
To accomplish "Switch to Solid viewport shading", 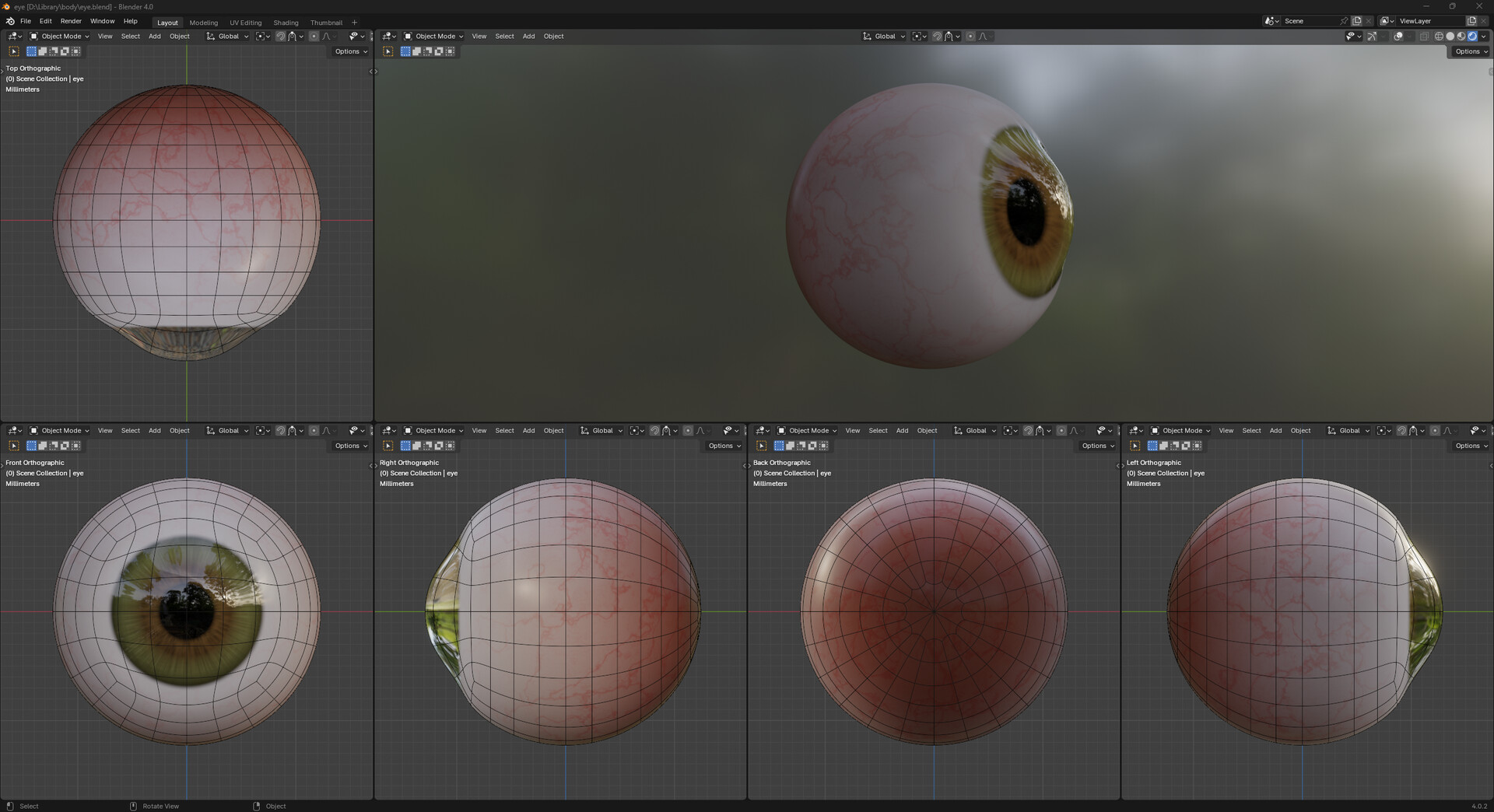I will [1450, 36].
